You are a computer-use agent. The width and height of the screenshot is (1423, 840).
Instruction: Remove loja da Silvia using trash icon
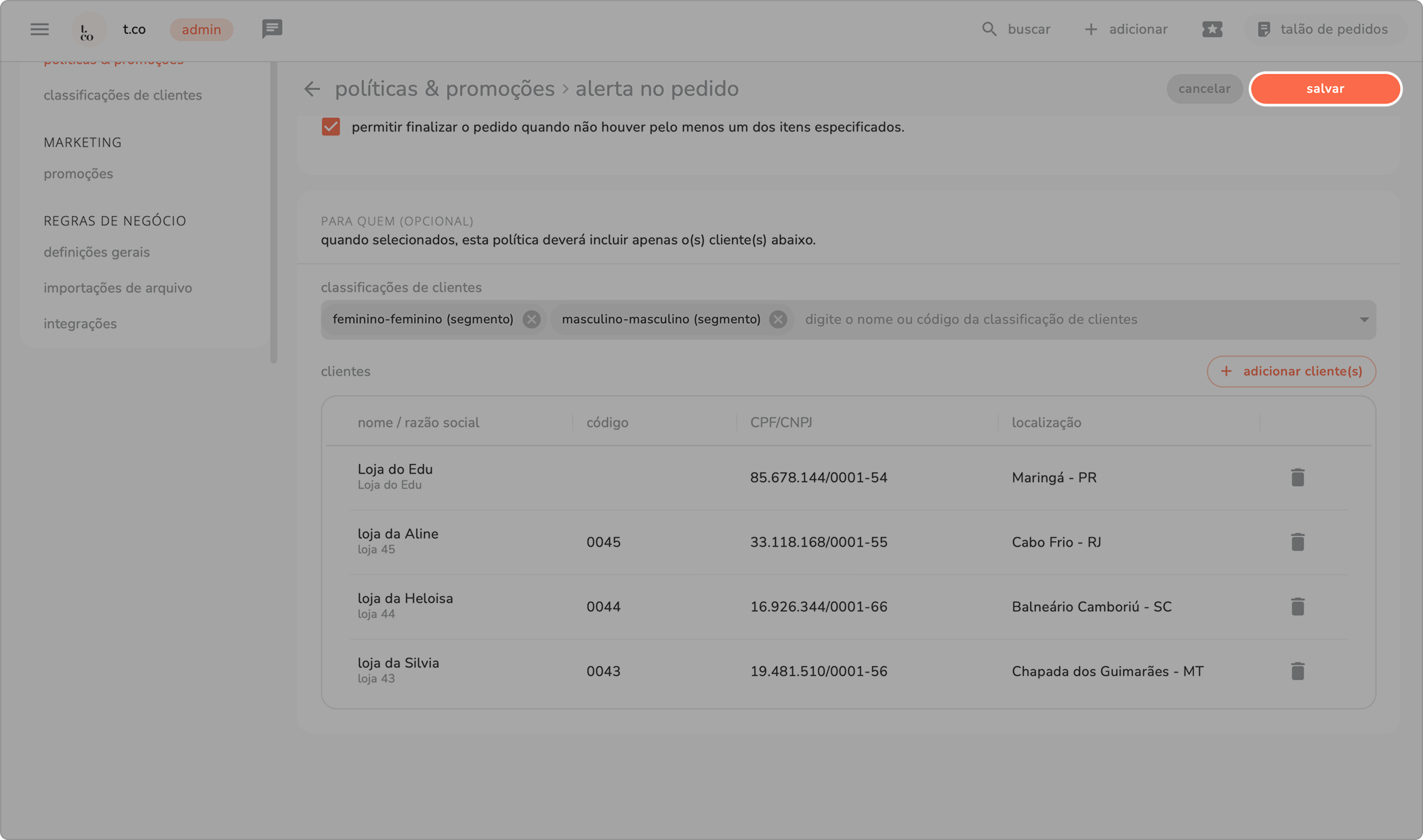coord(1297,671)
